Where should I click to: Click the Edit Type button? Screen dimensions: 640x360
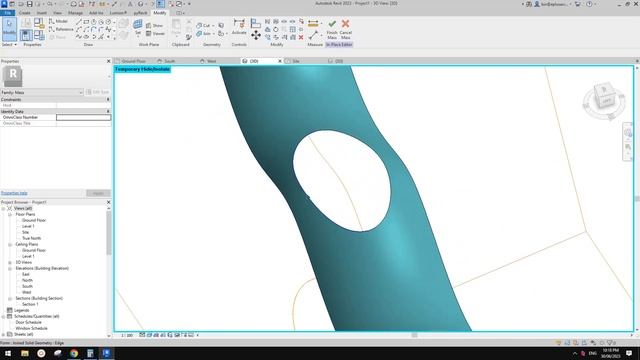(x=98, y=92)
